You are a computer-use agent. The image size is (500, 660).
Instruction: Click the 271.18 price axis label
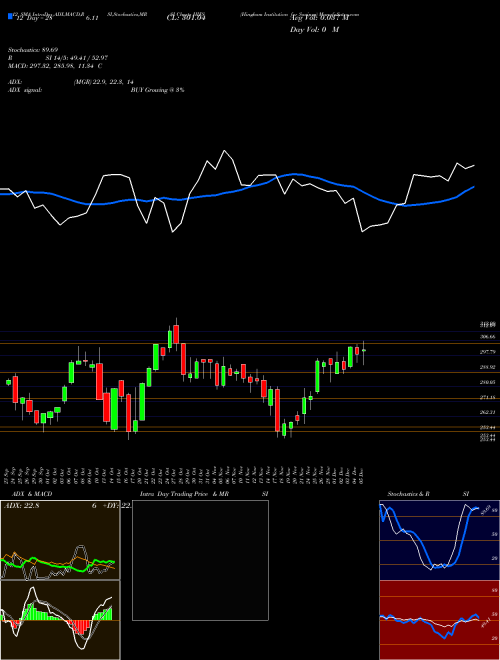(487, 397)
